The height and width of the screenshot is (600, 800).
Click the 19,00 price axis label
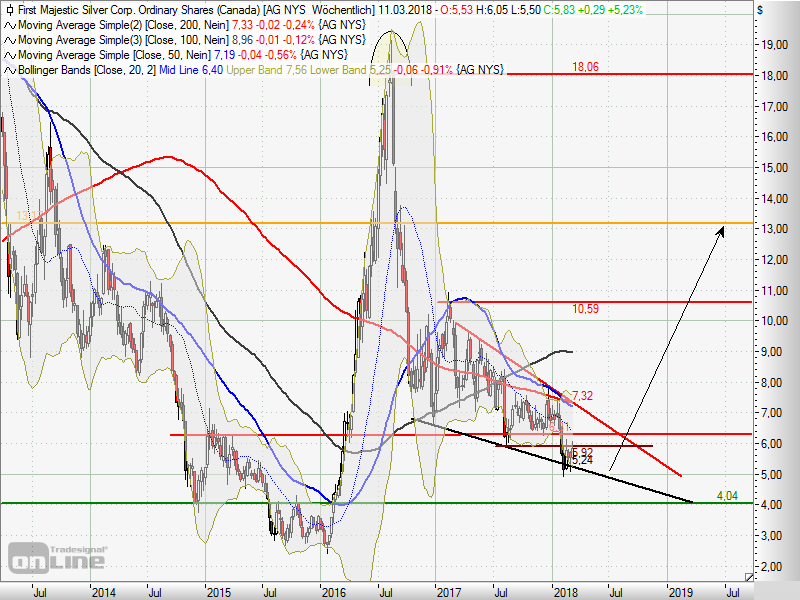774,45
